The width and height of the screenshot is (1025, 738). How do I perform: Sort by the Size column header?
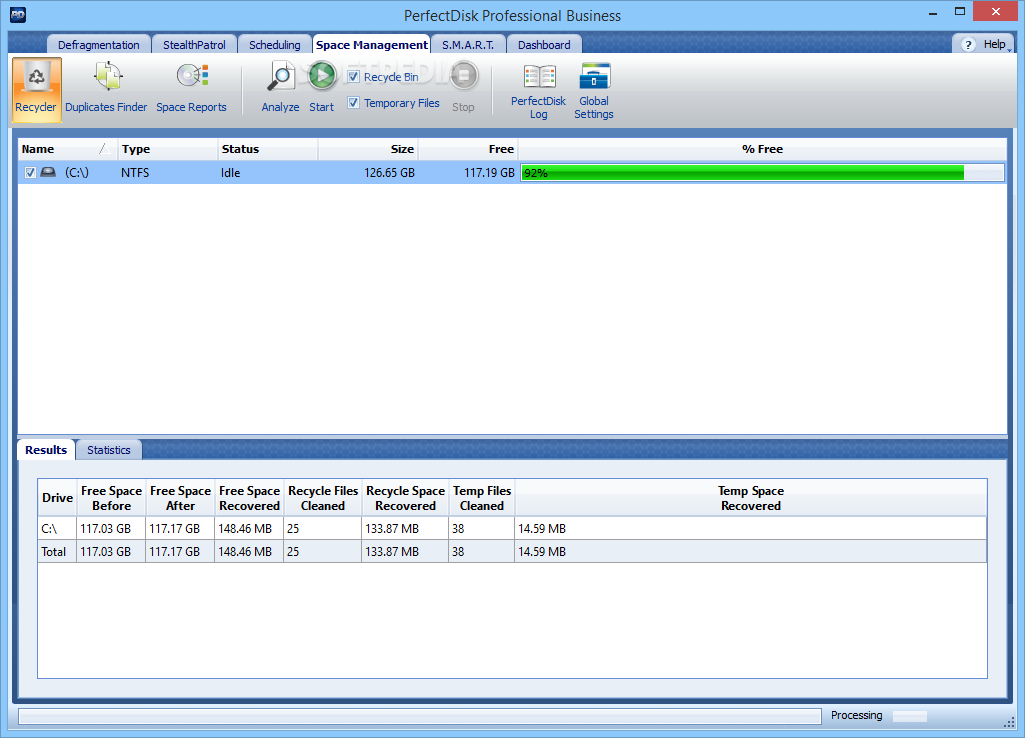pyautogui.click(x=368, y=149)
